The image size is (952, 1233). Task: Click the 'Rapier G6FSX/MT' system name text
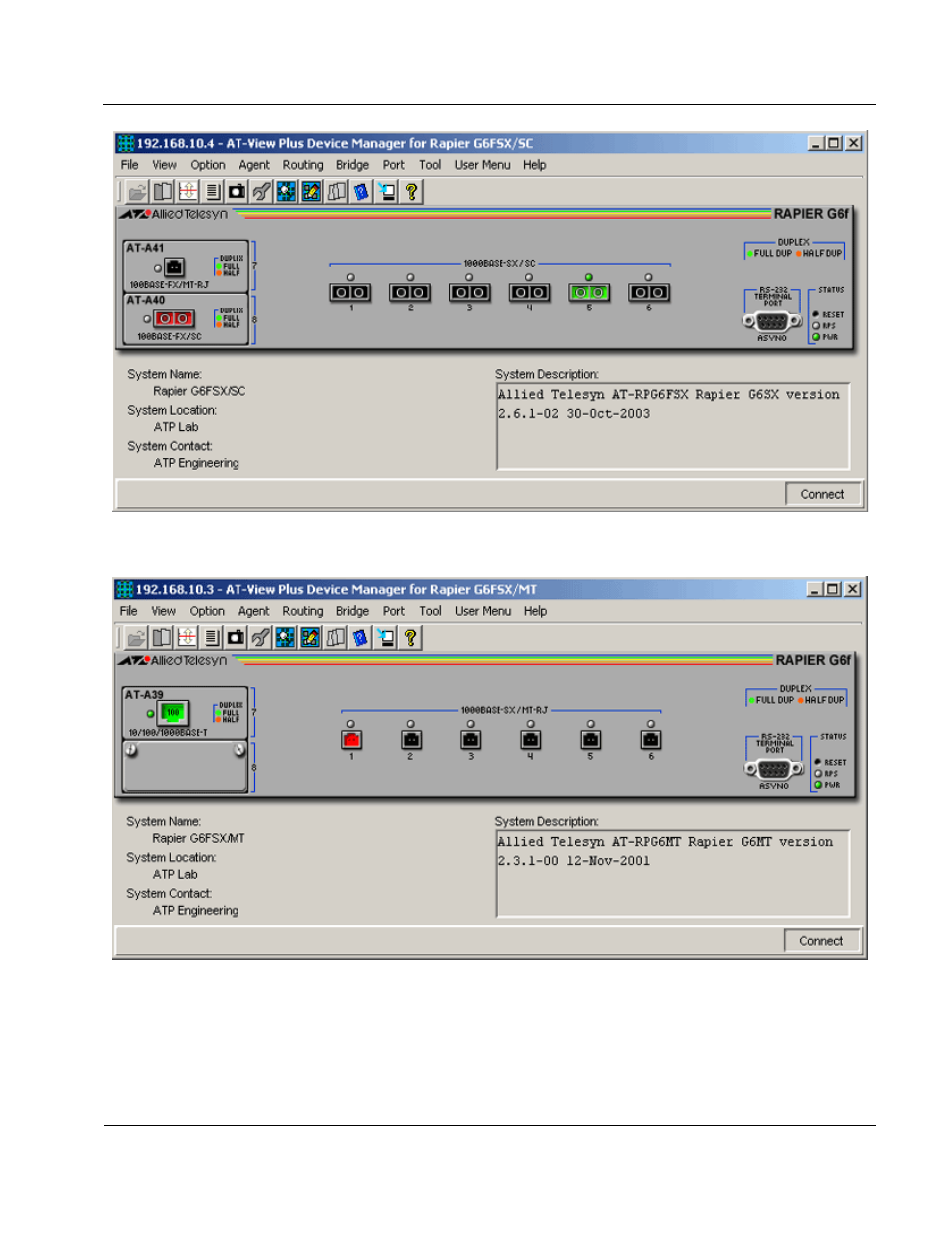(x=199, y=838)
